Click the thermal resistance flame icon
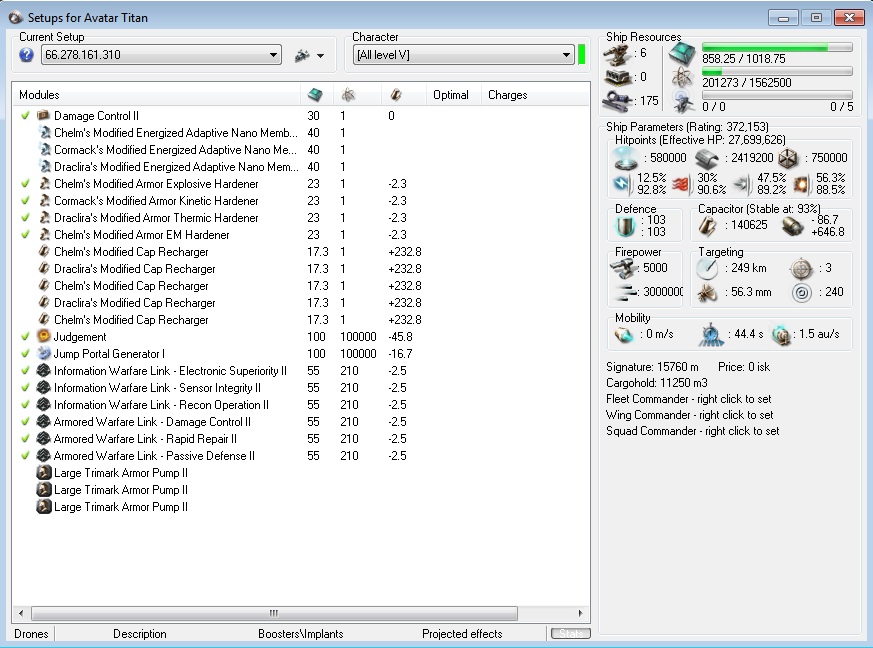 click(681, 184)
